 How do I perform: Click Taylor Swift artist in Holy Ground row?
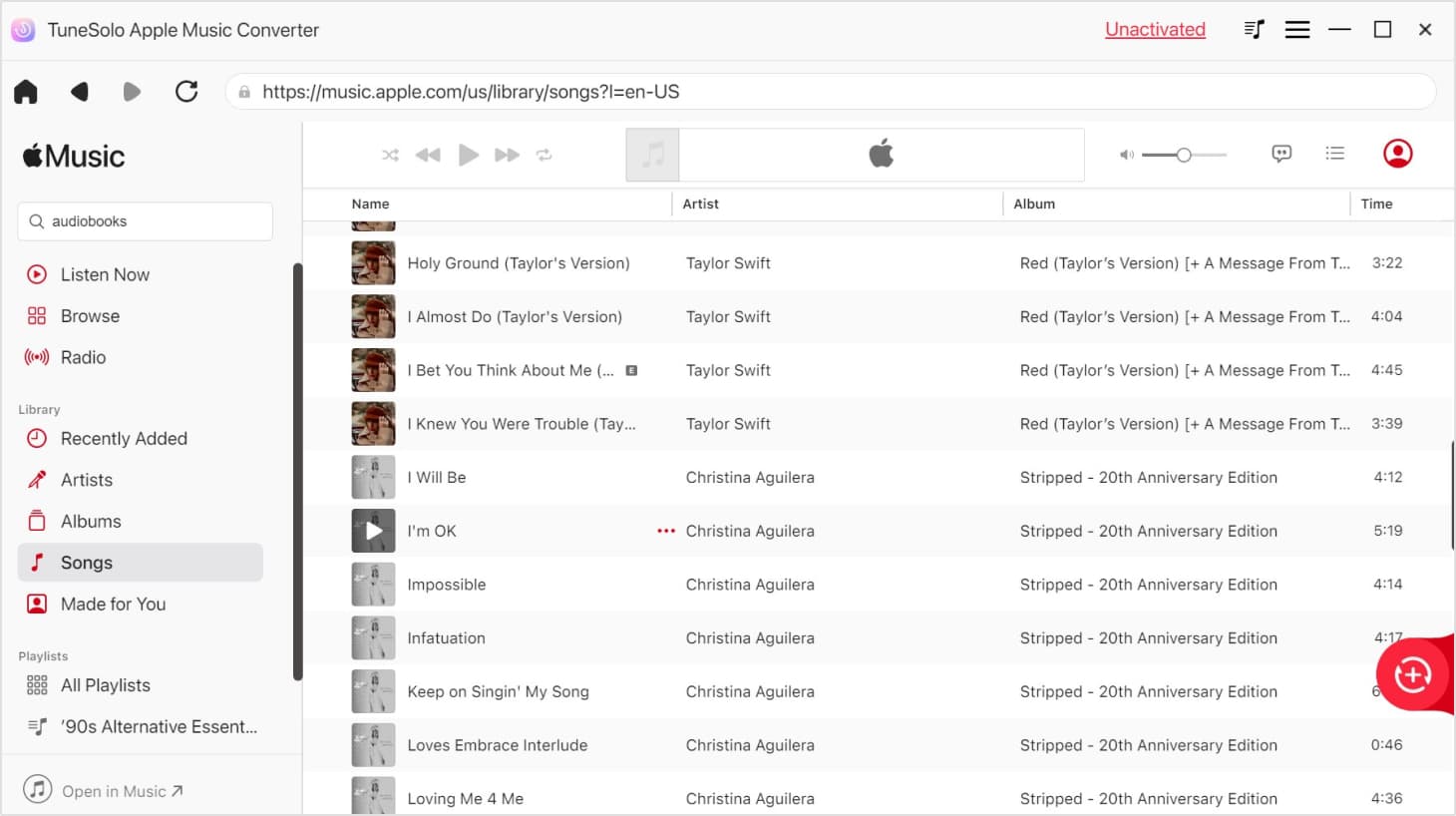[728, 263]
